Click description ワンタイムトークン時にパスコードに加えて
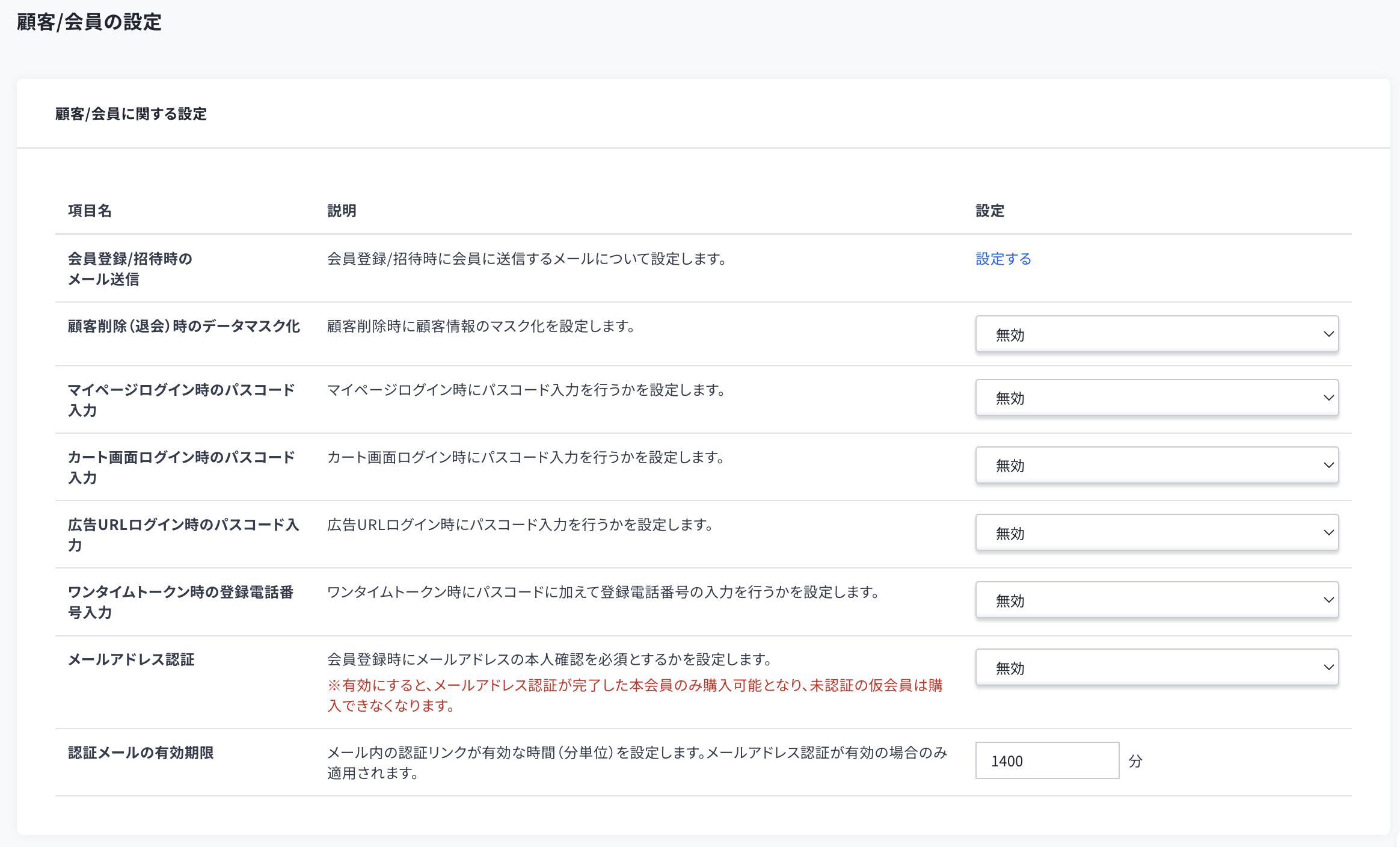 coord(604,592)
